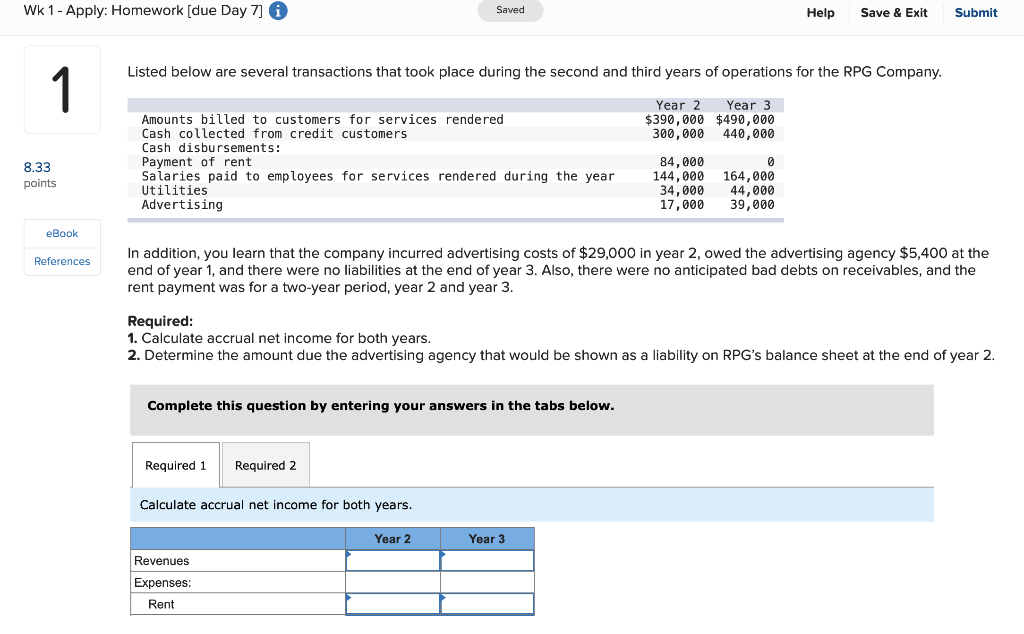Click the Year 2 column header in answer table
The image size is (1024, 634).
tap(392, 539)
